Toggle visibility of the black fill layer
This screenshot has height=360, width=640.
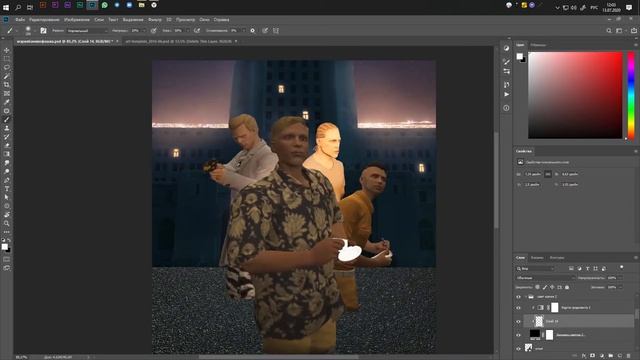click(518, 335)
